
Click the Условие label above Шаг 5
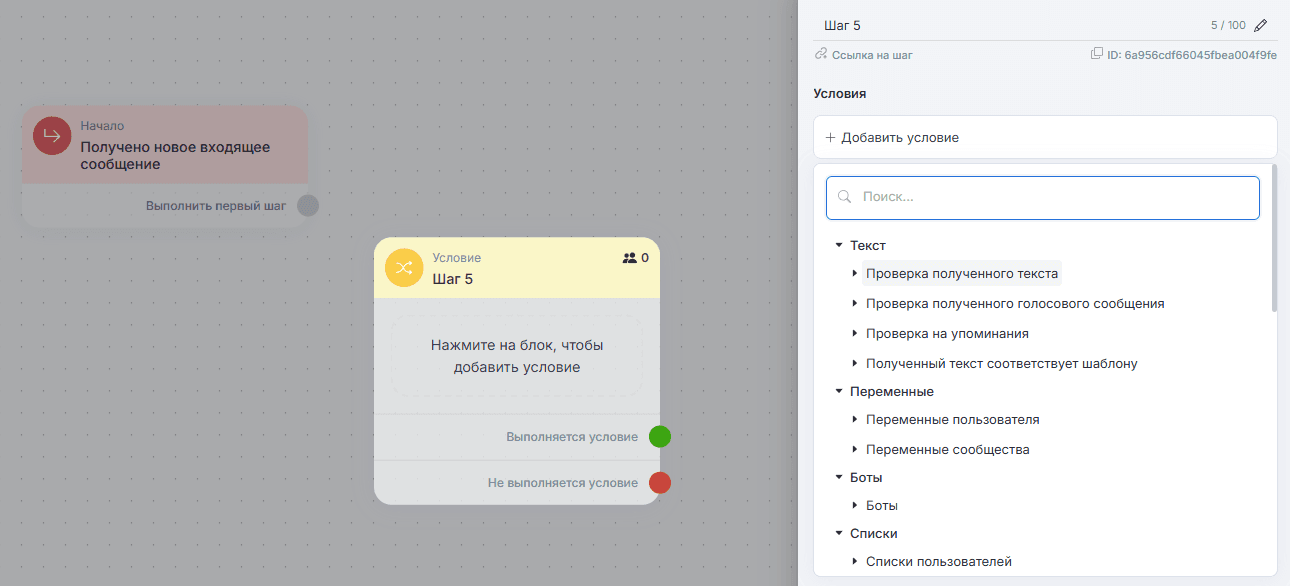coord(457,258)
